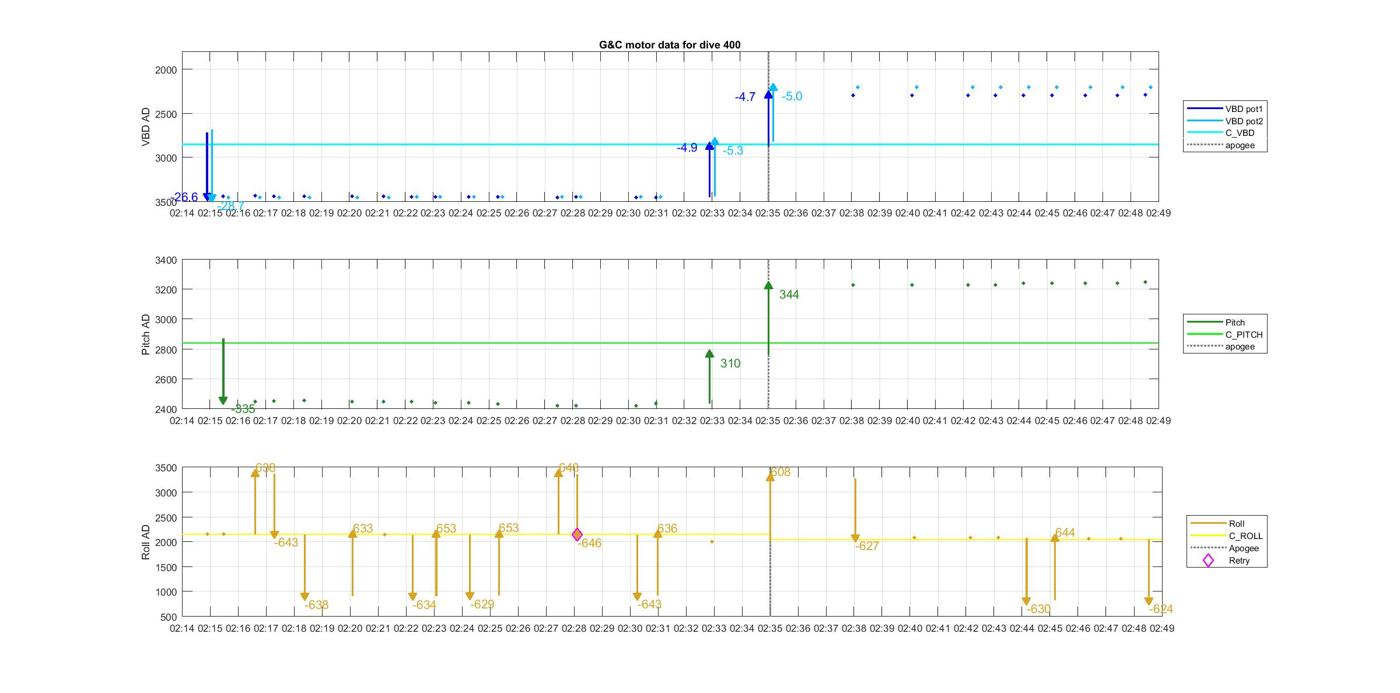
Task: Click the '-638' roll data label
Action: [x=317, y=605]
